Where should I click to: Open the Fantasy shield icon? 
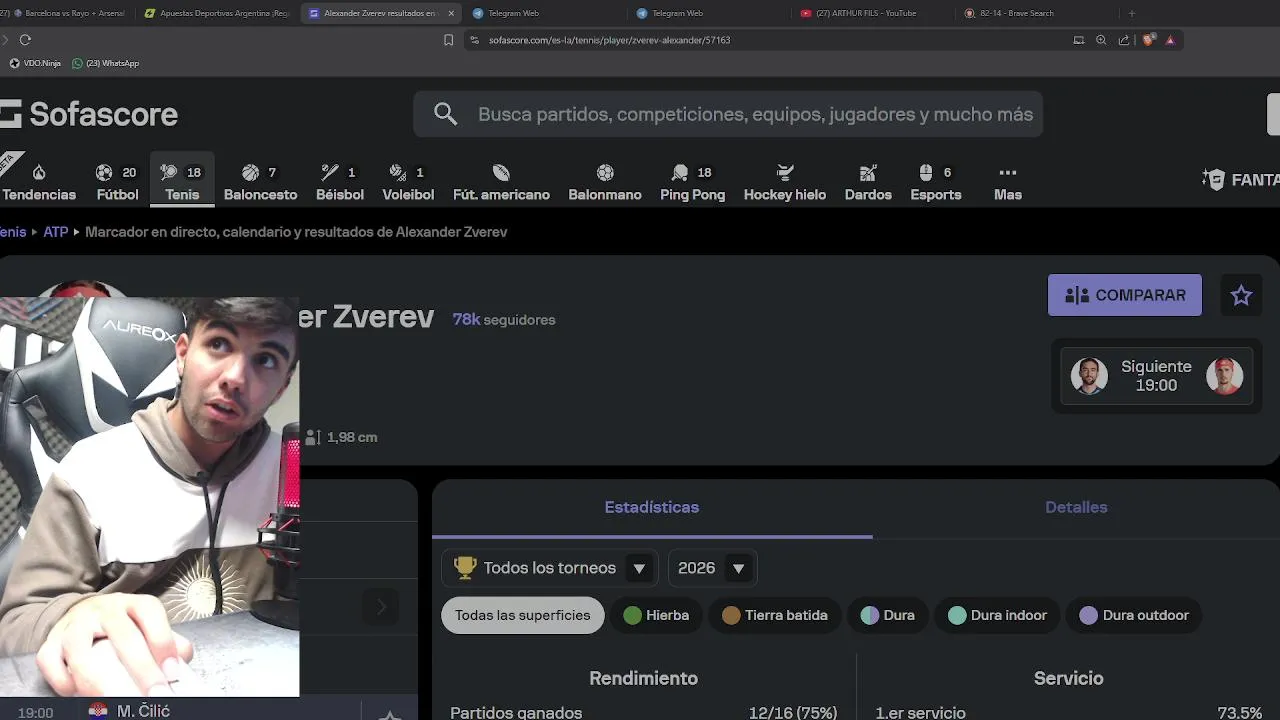click(1213, 180)
